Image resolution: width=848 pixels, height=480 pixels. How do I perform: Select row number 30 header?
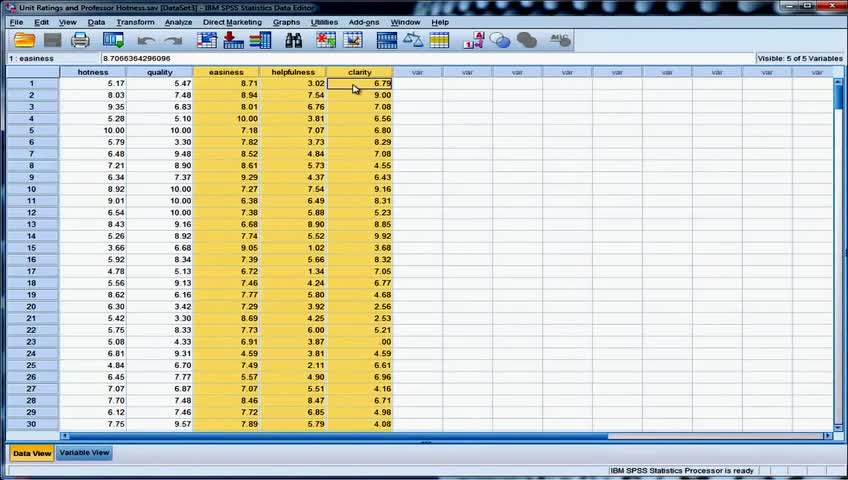coord(32,424)
